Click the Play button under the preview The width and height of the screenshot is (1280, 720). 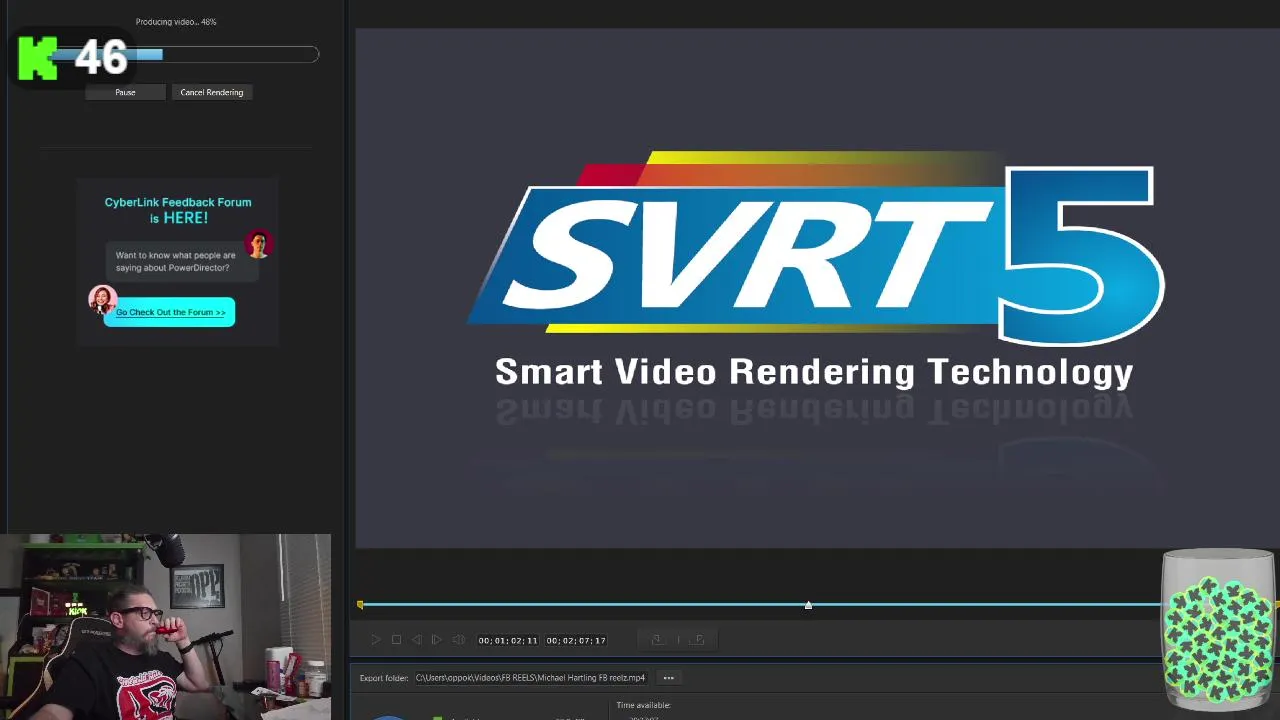click(376, 640)
